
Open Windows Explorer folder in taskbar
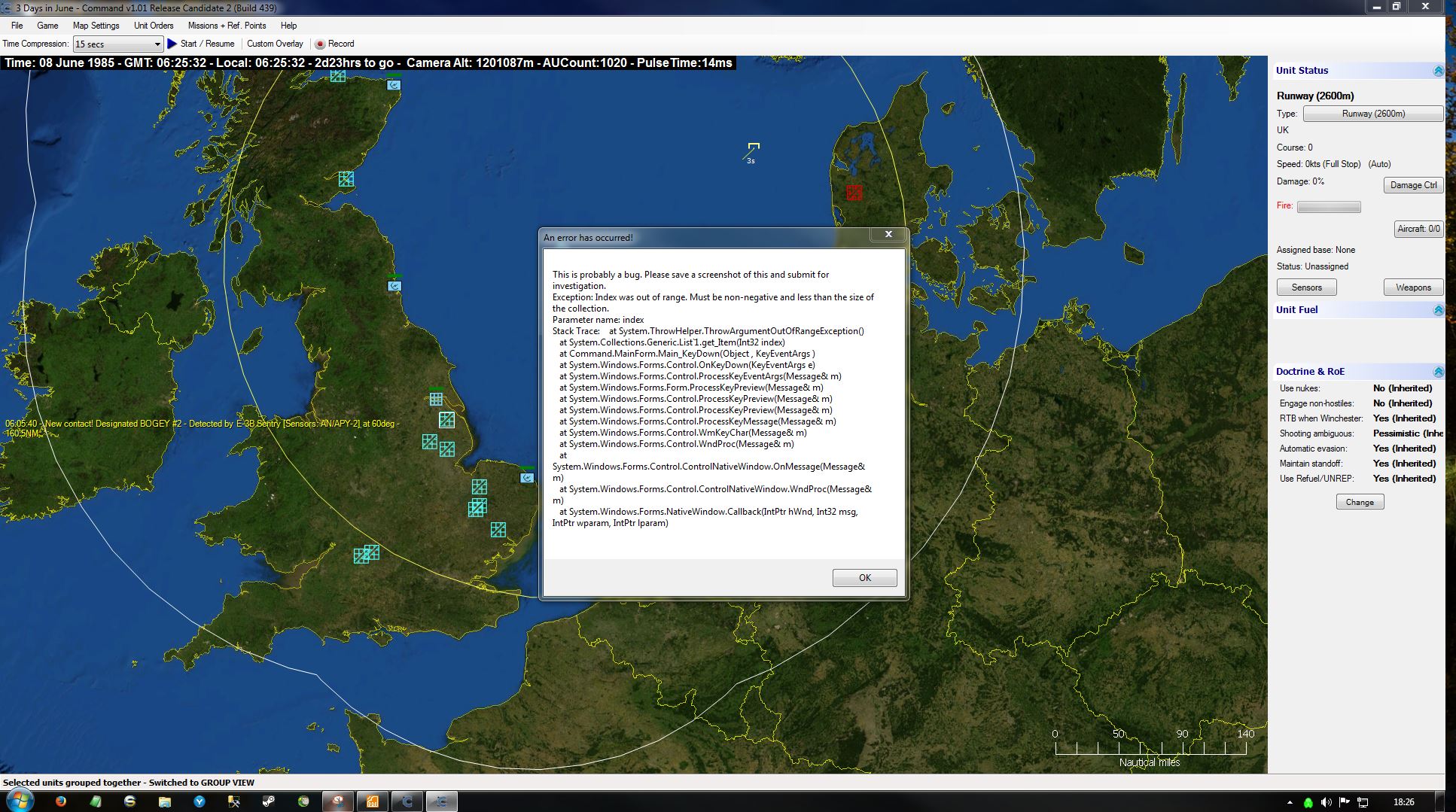click(x=165, y=801)
